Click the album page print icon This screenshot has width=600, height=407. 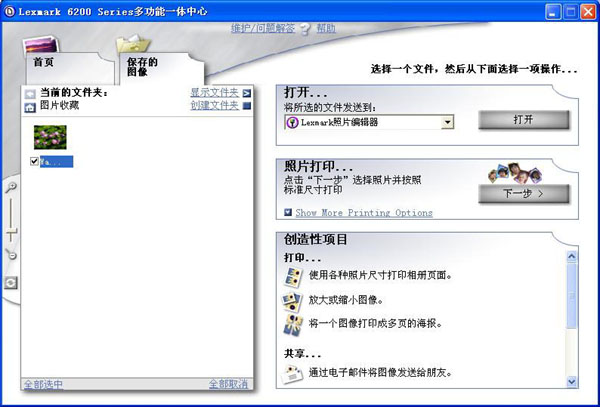(x=292, y=275)
